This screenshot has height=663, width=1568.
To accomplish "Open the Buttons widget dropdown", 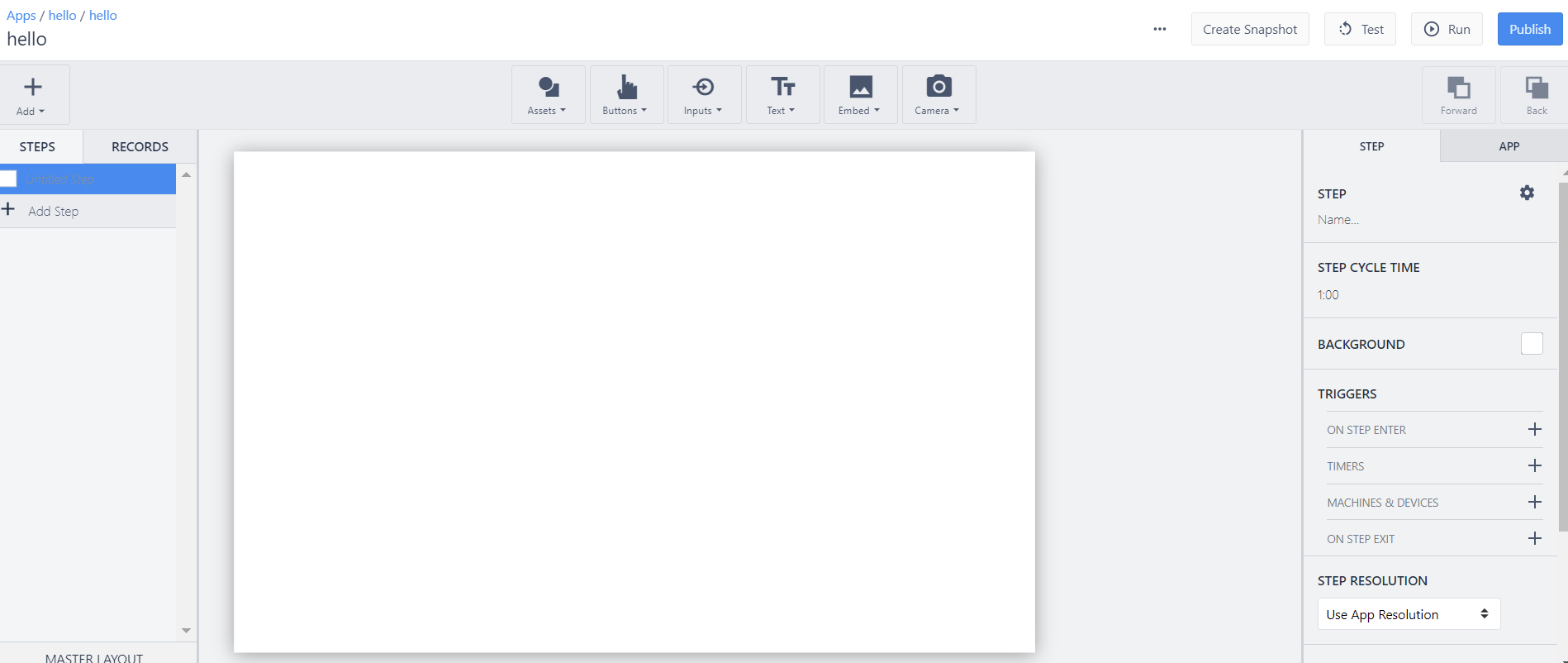I will point(626,95).
